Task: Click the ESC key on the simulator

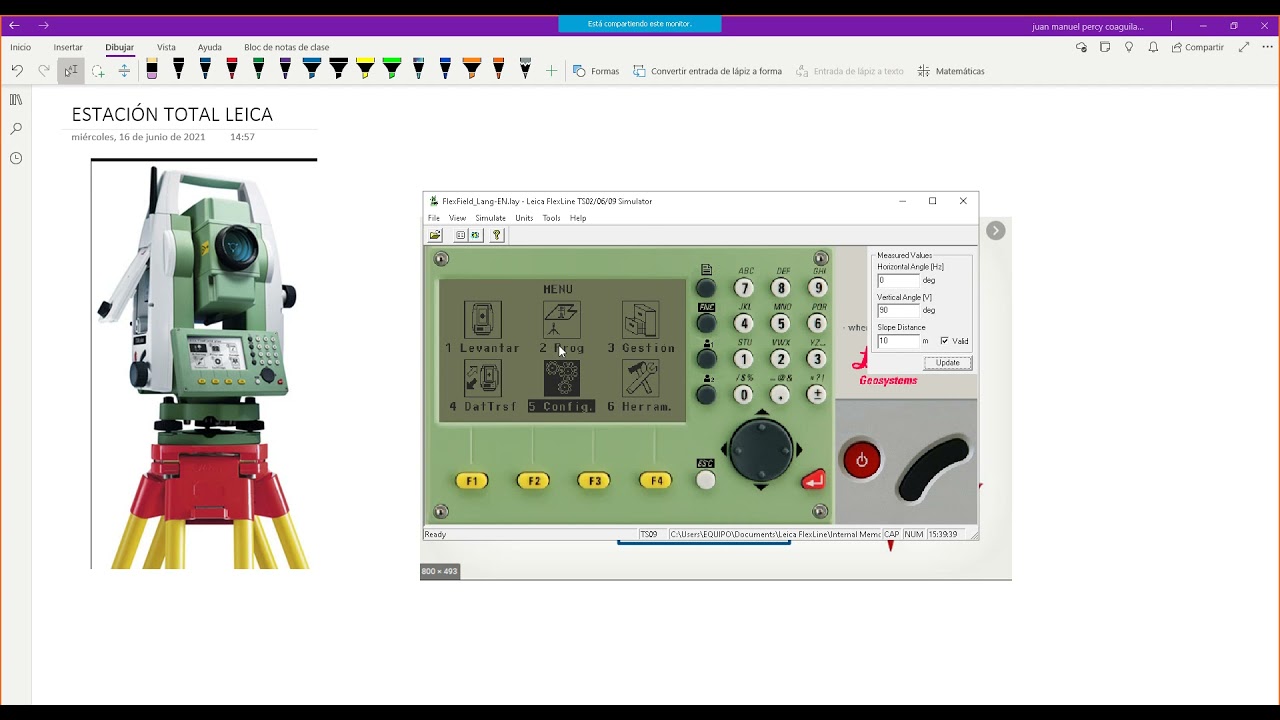Action: click(706, 480)
